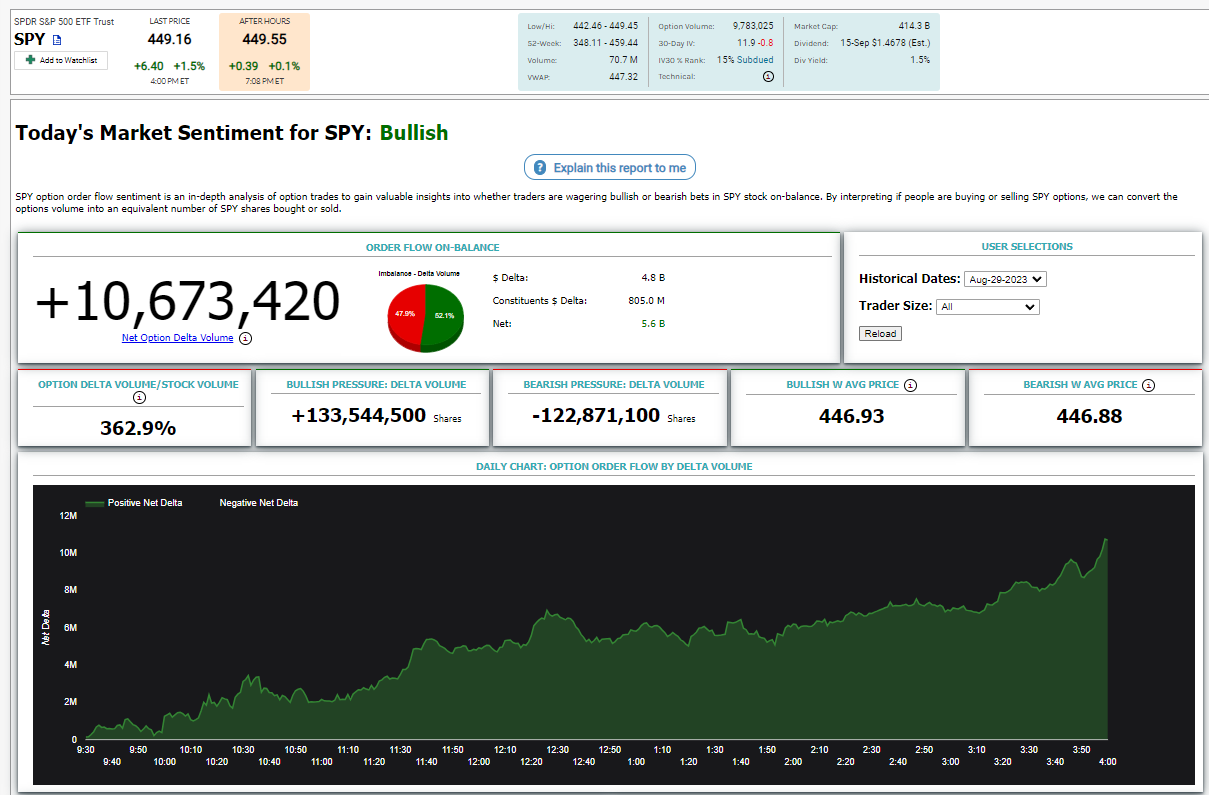The image size is (1209, 795).
Task: Click the 12:30 time label on chart axis
Action: point(558,750)
